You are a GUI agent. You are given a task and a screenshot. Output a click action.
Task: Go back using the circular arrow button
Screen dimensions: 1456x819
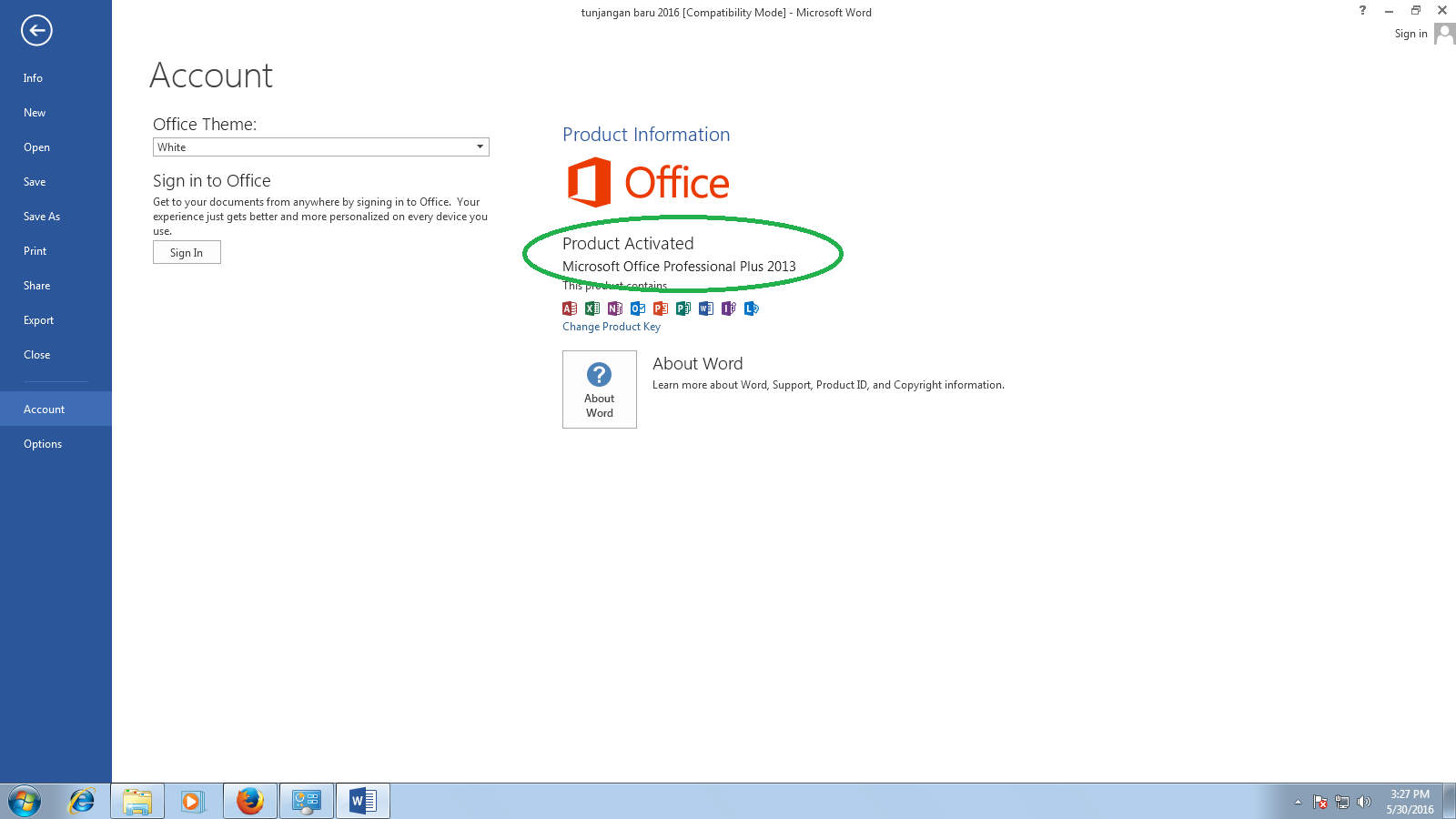(36, 30)
